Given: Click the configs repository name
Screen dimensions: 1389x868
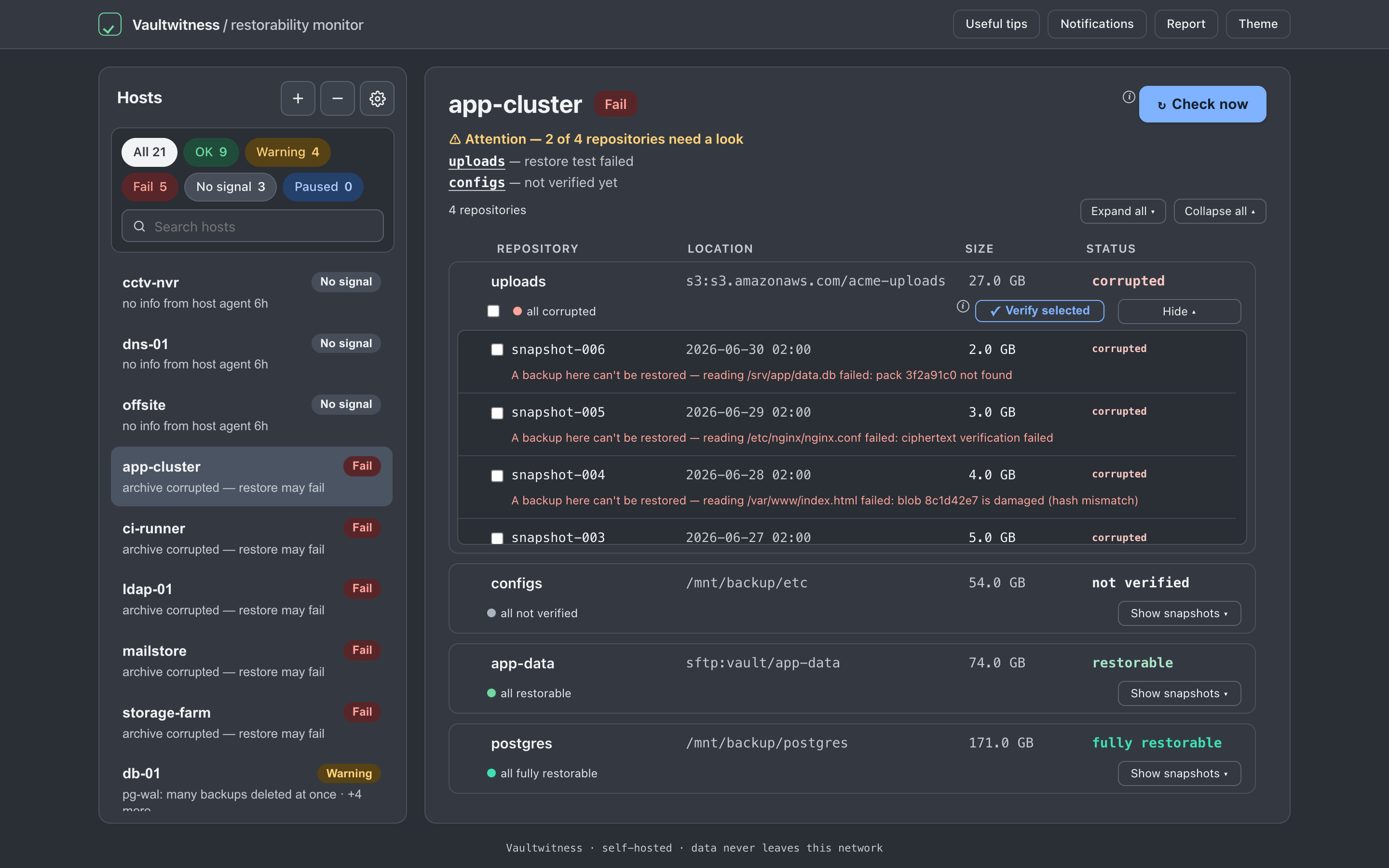Looking at the screenshot, I should pos(516,583).
